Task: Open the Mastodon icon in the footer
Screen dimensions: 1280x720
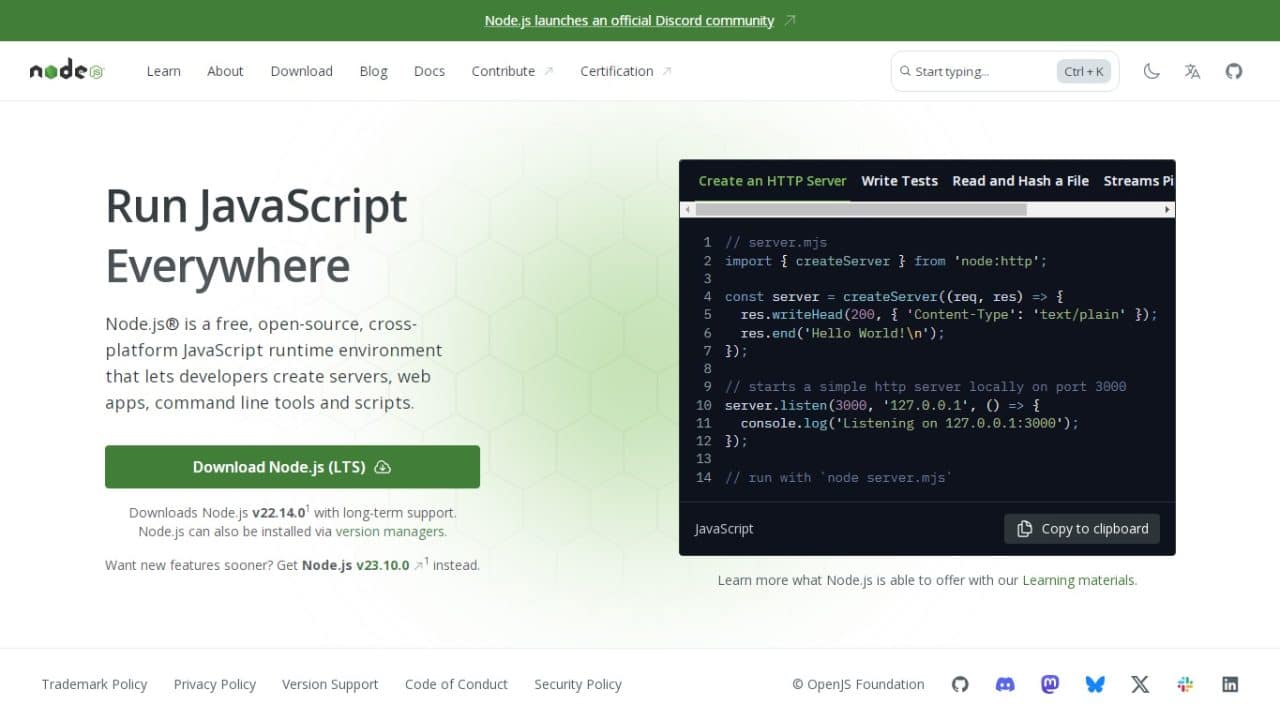Action: pyautogui.click(x=1050, y=684)
